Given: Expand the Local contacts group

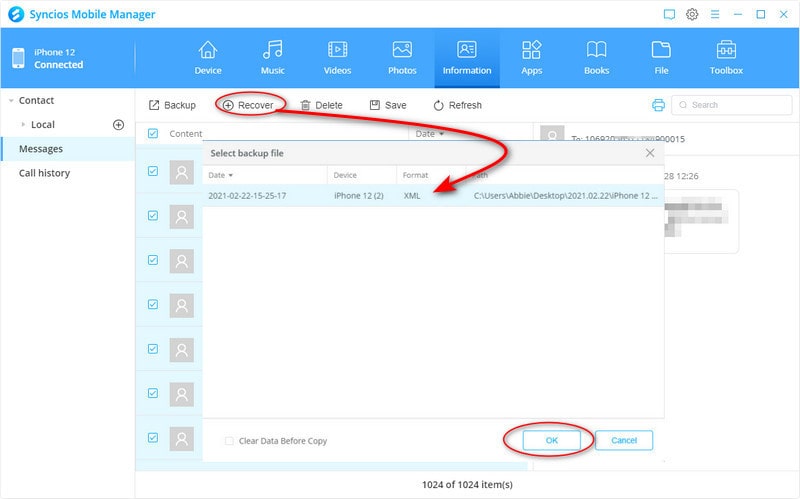Looking at the screenshot, I should pos(23,124).
